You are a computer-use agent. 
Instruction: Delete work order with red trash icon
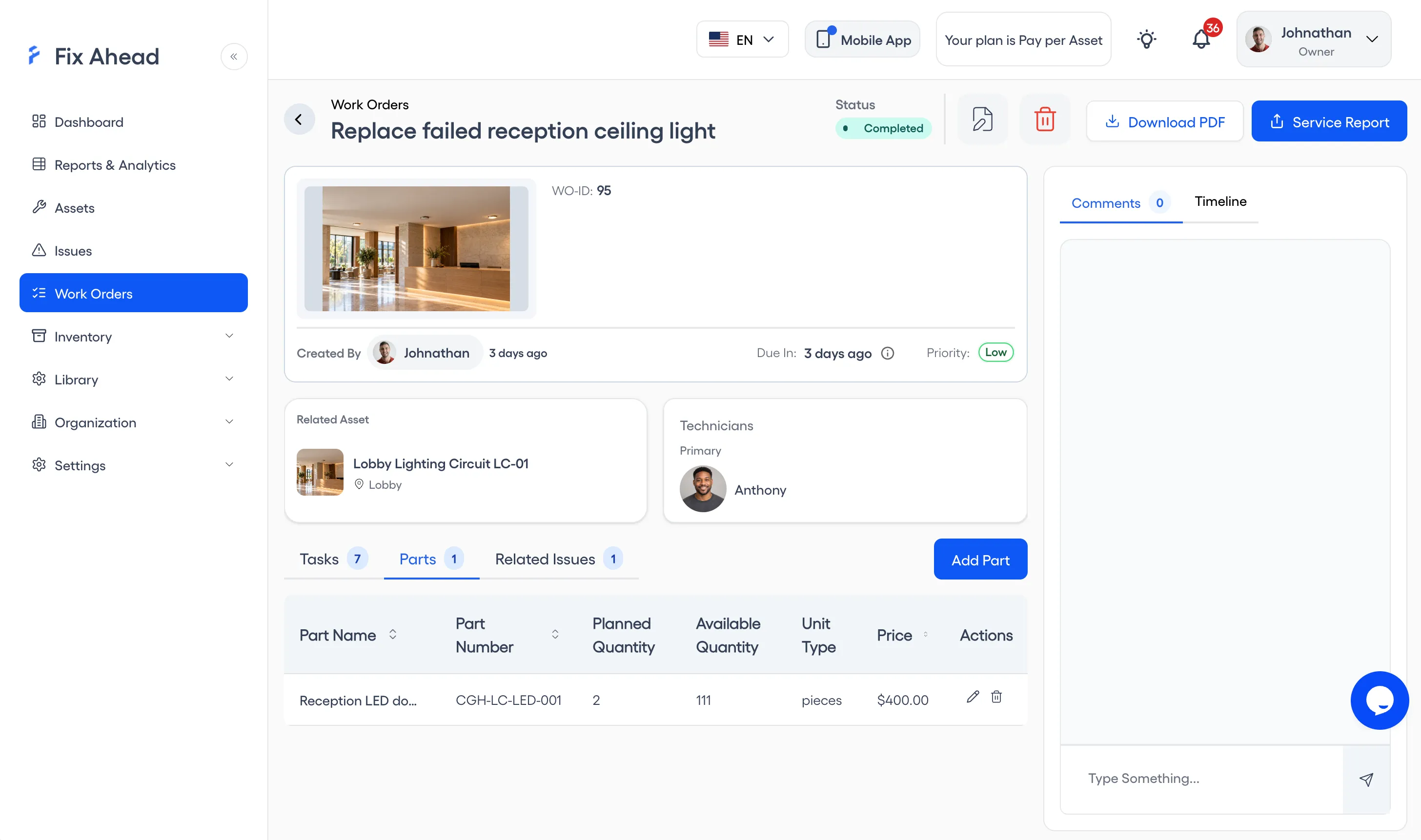tap(1044, 120)
